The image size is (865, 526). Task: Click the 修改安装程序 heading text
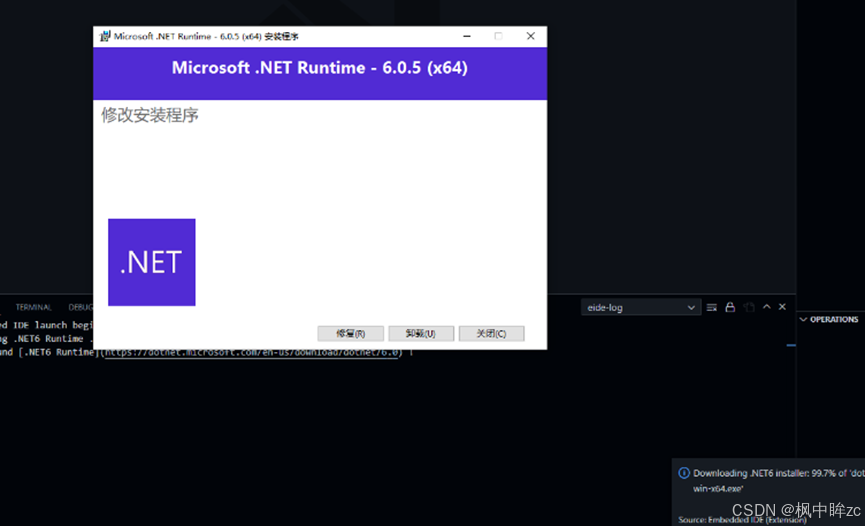[x=149, y=115]
